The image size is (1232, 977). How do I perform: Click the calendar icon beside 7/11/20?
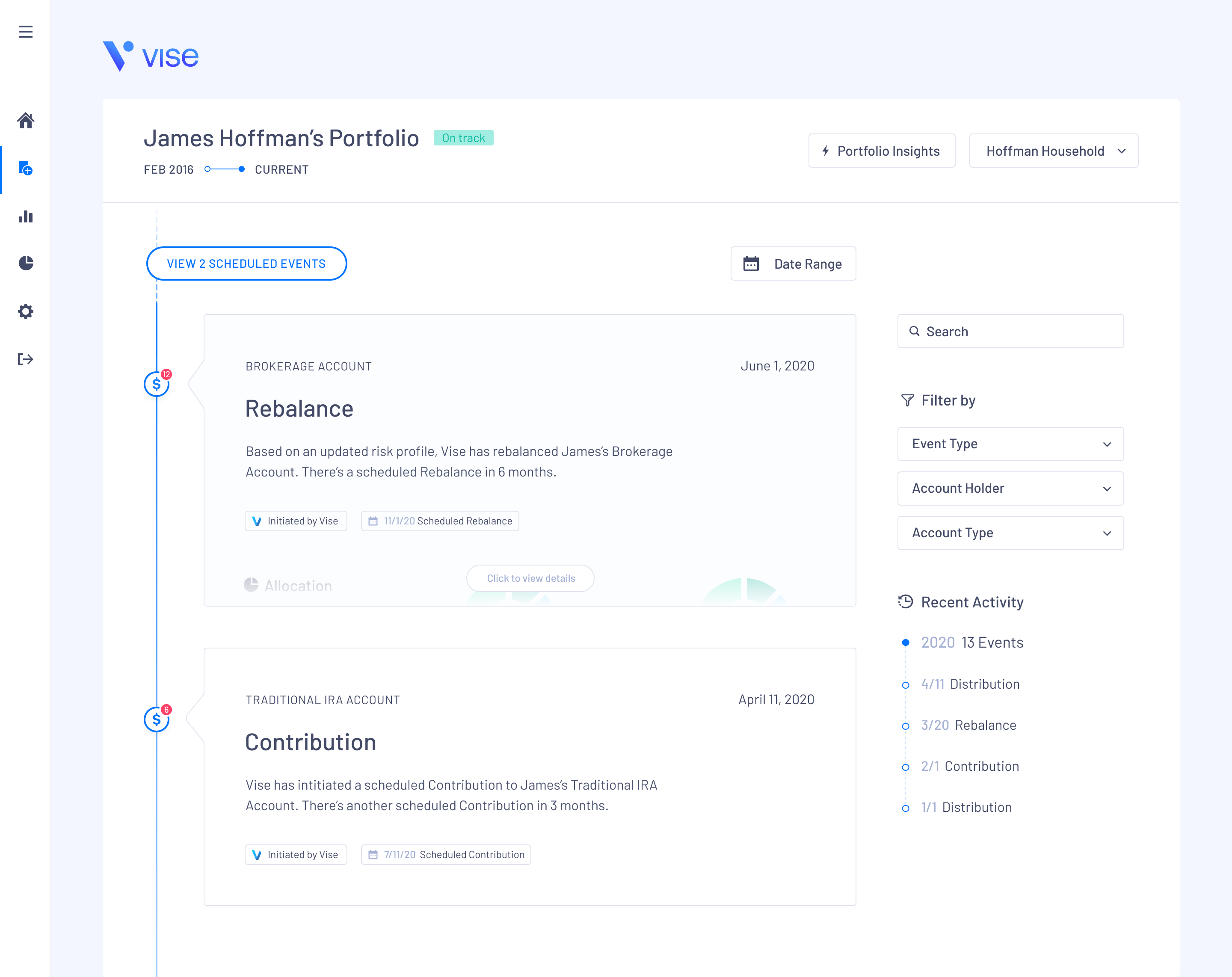pos(373,855)
